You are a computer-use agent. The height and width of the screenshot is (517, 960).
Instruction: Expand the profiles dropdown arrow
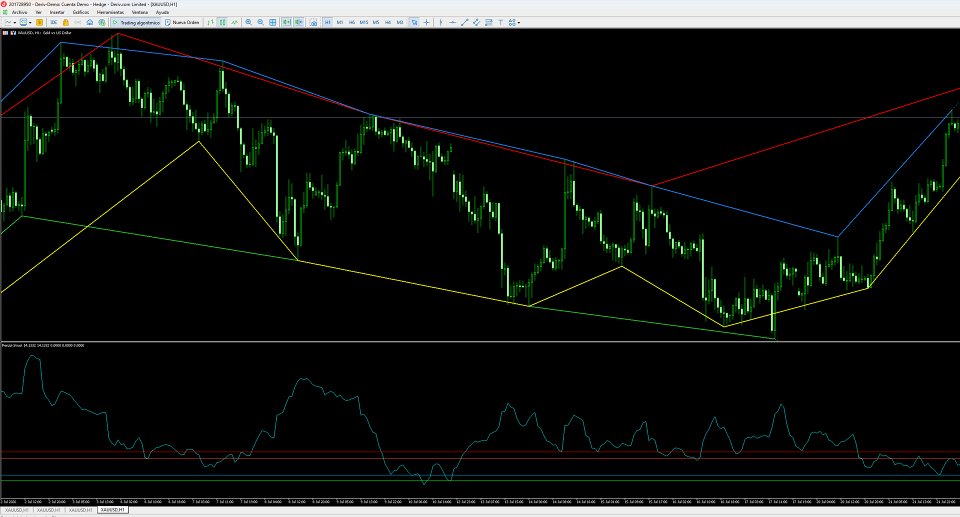(30, 22)
